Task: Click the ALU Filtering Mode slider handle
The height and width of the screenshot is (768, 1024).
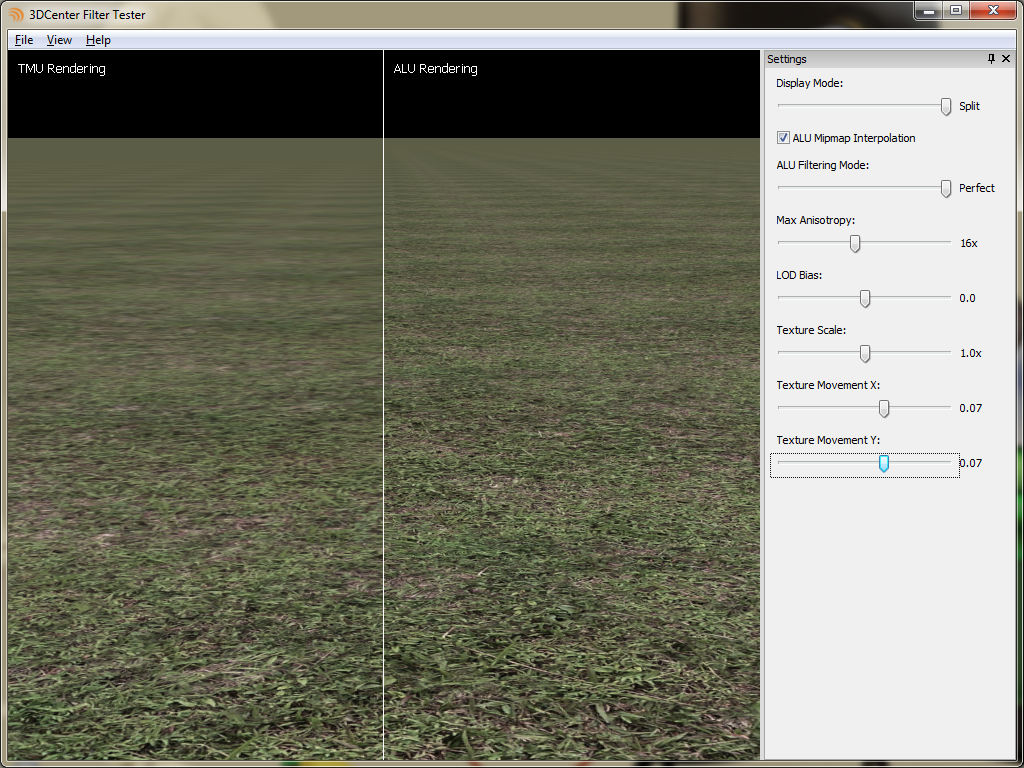Action: coord(946,188)
